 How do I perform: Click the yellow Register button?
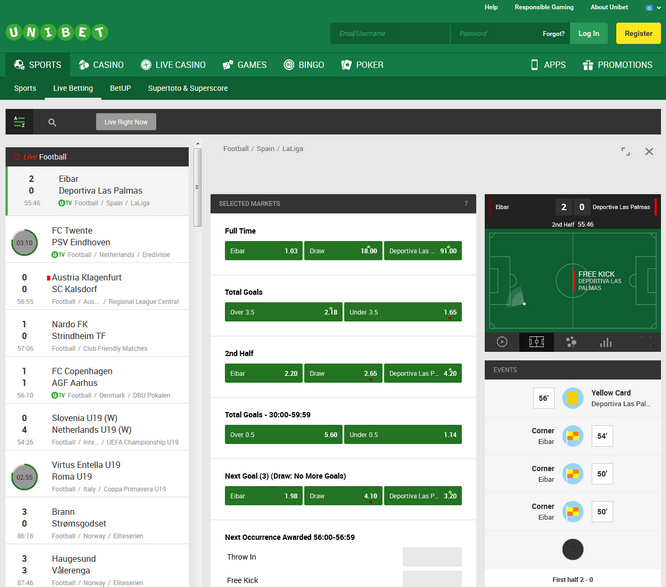point(638,33)
